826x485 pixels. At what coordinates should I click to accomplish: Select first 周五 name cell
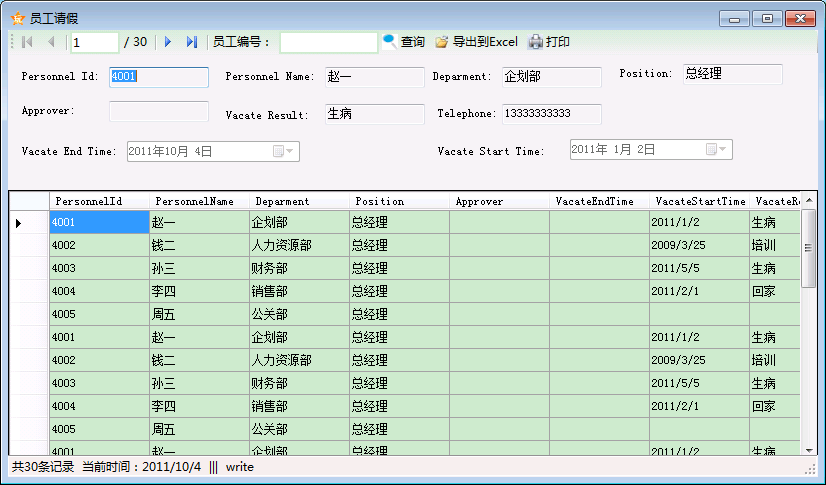point(200,314)
